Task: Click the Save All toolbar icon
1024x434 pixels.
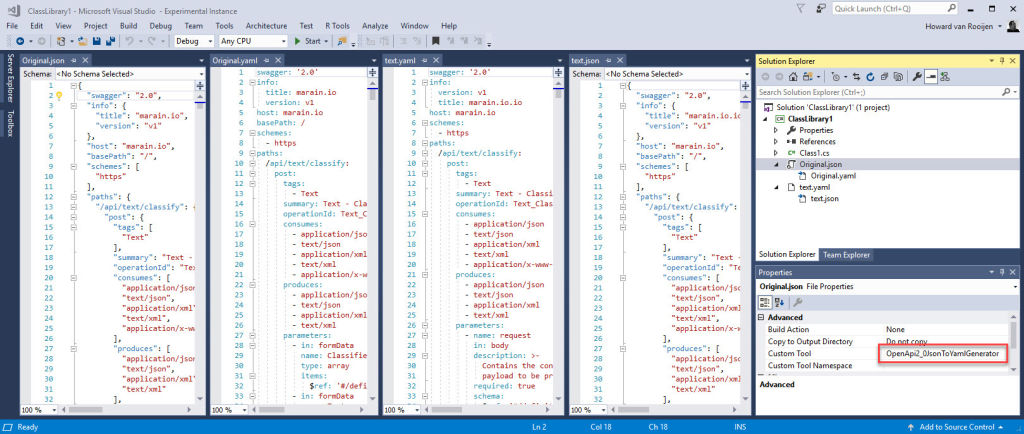Action: [x=111, y=40]
